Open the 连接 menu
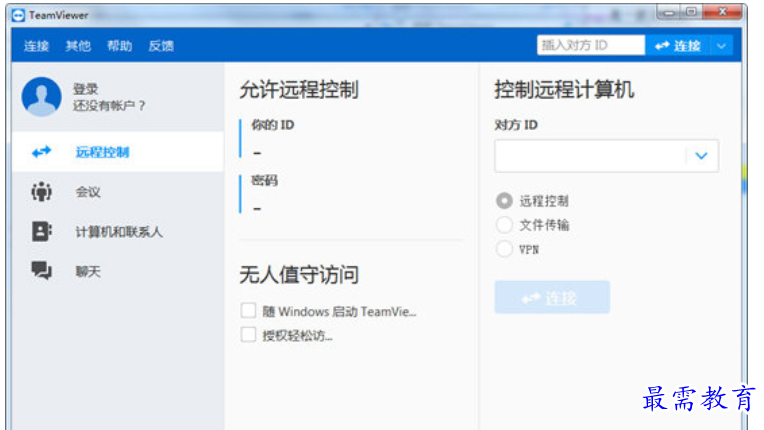This screenshot has height=430, width=764. (x=37, y=46)
